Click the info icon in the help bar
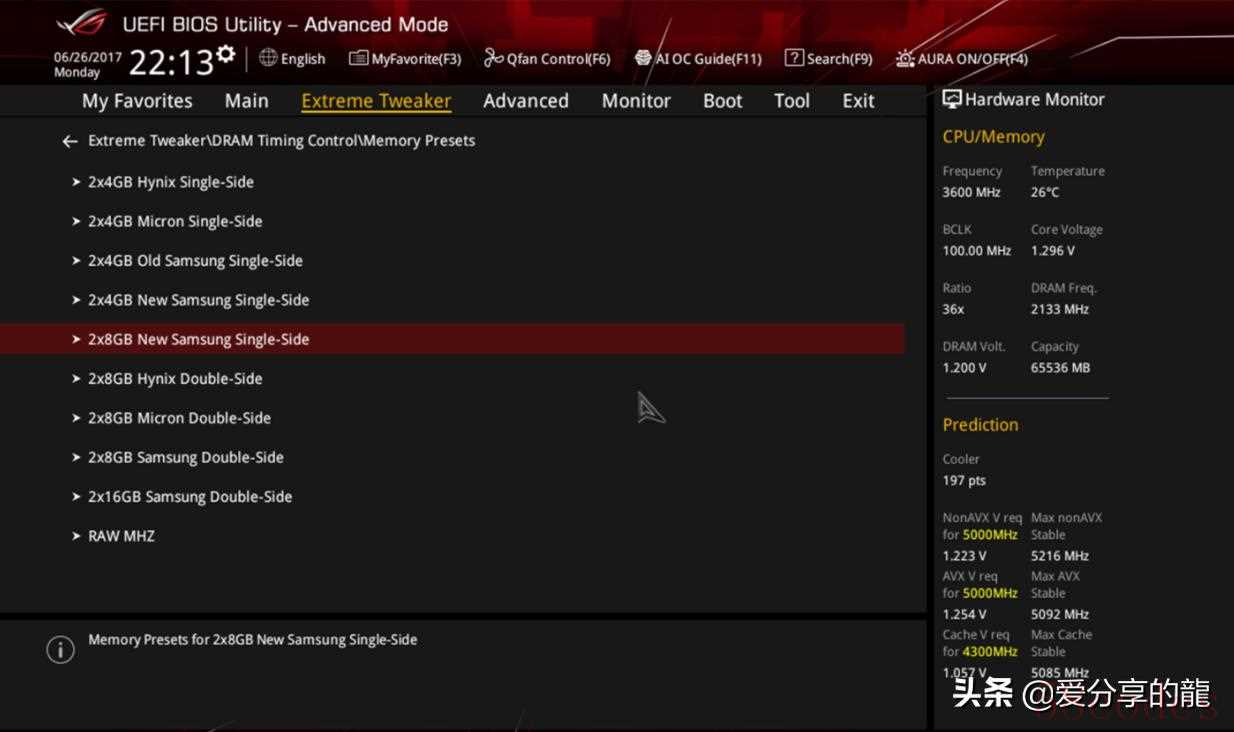 [x=60, y=650]
